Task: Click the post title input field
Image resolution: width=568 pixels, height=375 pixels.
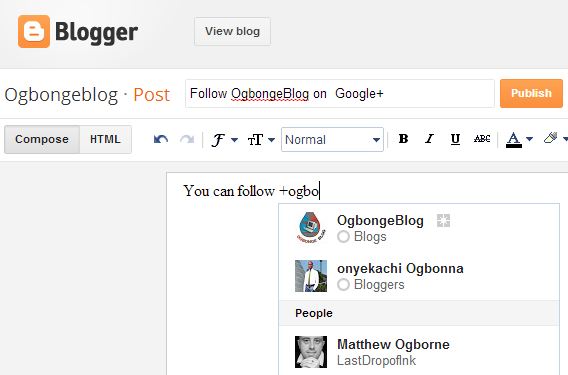Action: pos(340,93)
